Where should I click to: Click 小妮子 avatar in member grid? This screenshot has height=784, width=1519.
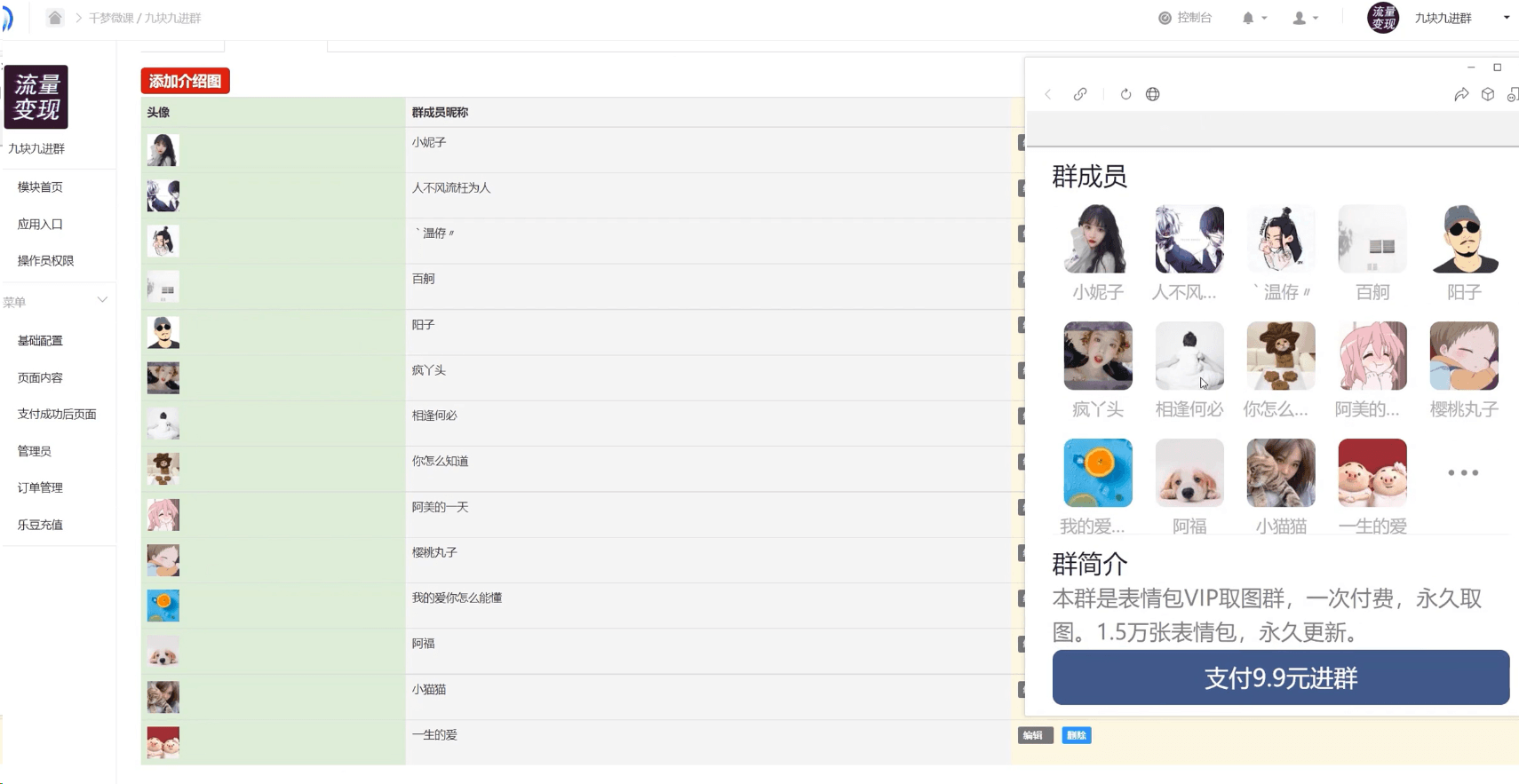(x=1098, y=239)
